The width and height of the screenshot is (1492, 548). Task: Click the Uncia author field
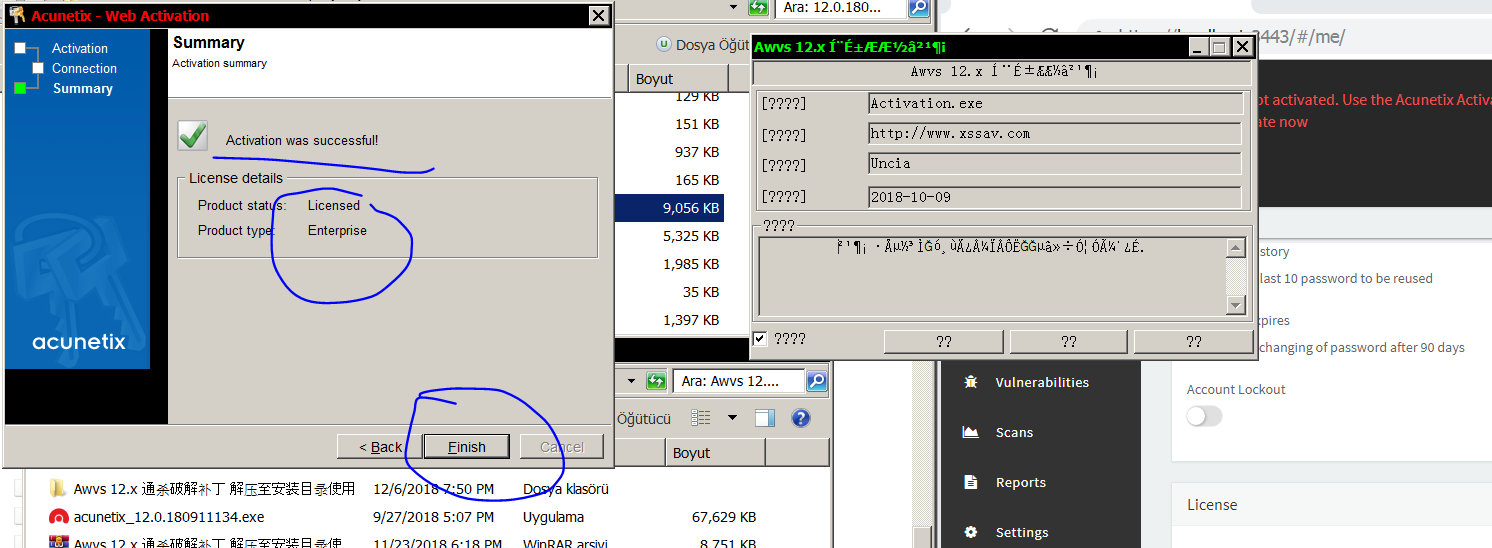click(1055, 163)
